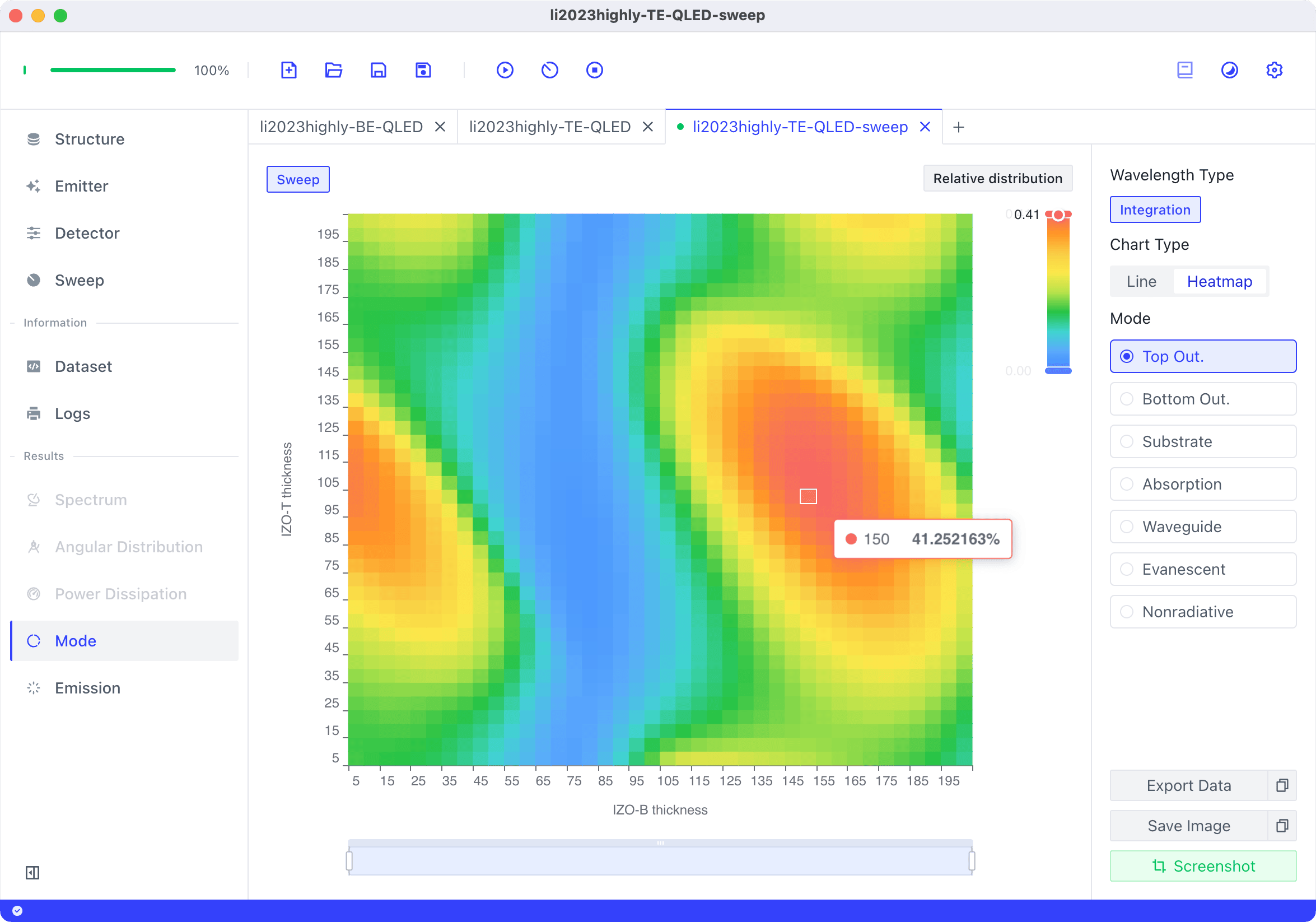The width and height of the screenshot is (1316, 922).
Task: Select Evanescent mode radio
Action: tap(1203, 569)
